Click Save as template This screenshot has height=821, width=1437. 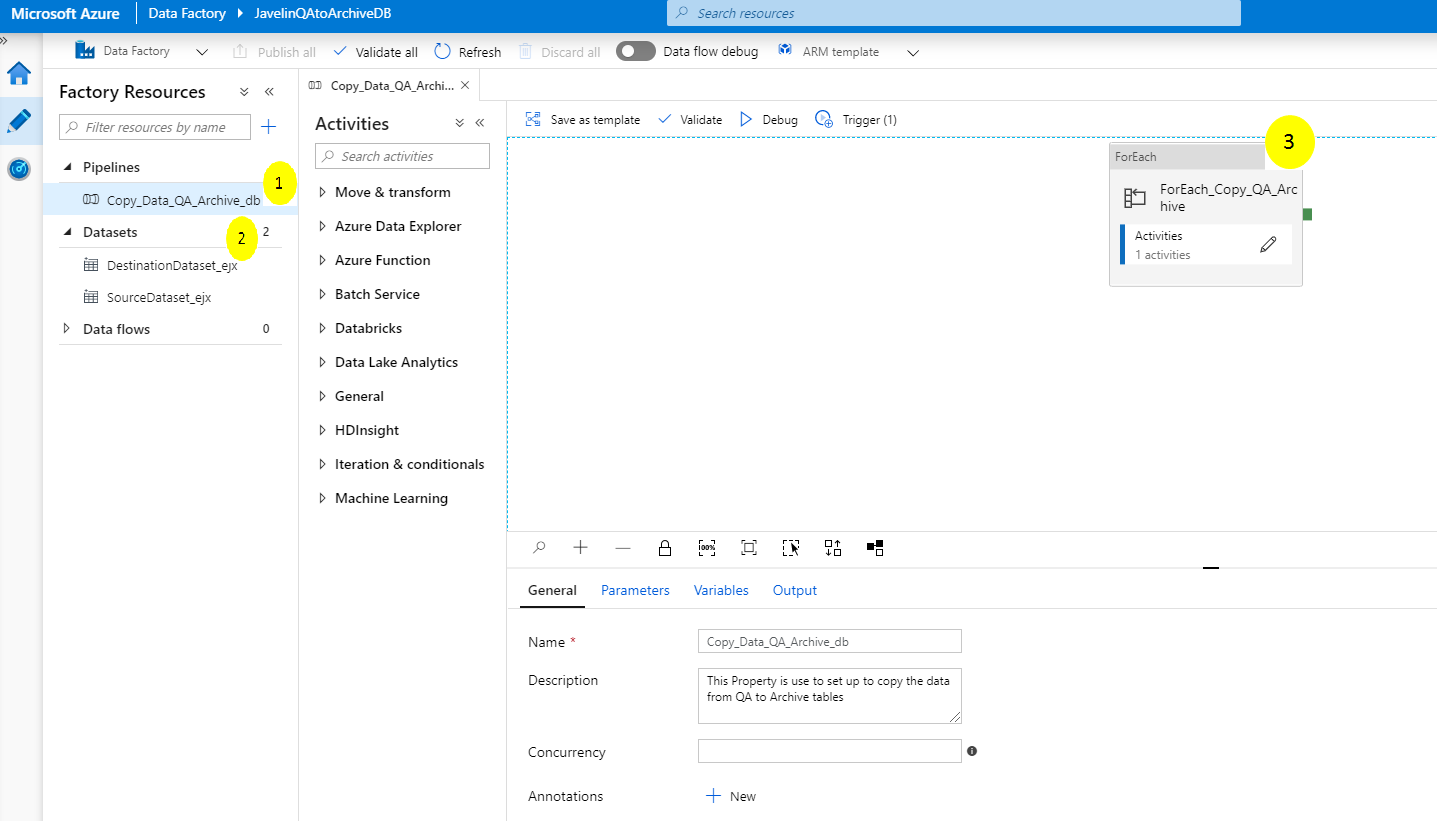click(x=582, y=119)
